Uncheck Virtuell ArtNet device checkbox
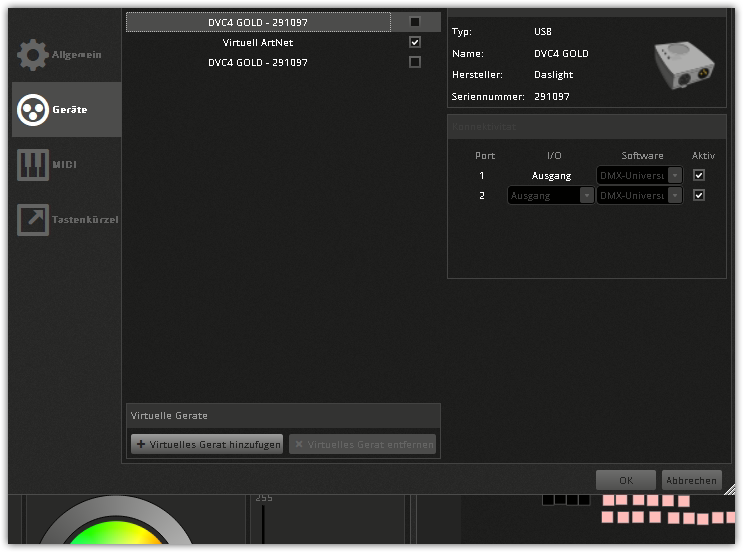 point(415,42)
